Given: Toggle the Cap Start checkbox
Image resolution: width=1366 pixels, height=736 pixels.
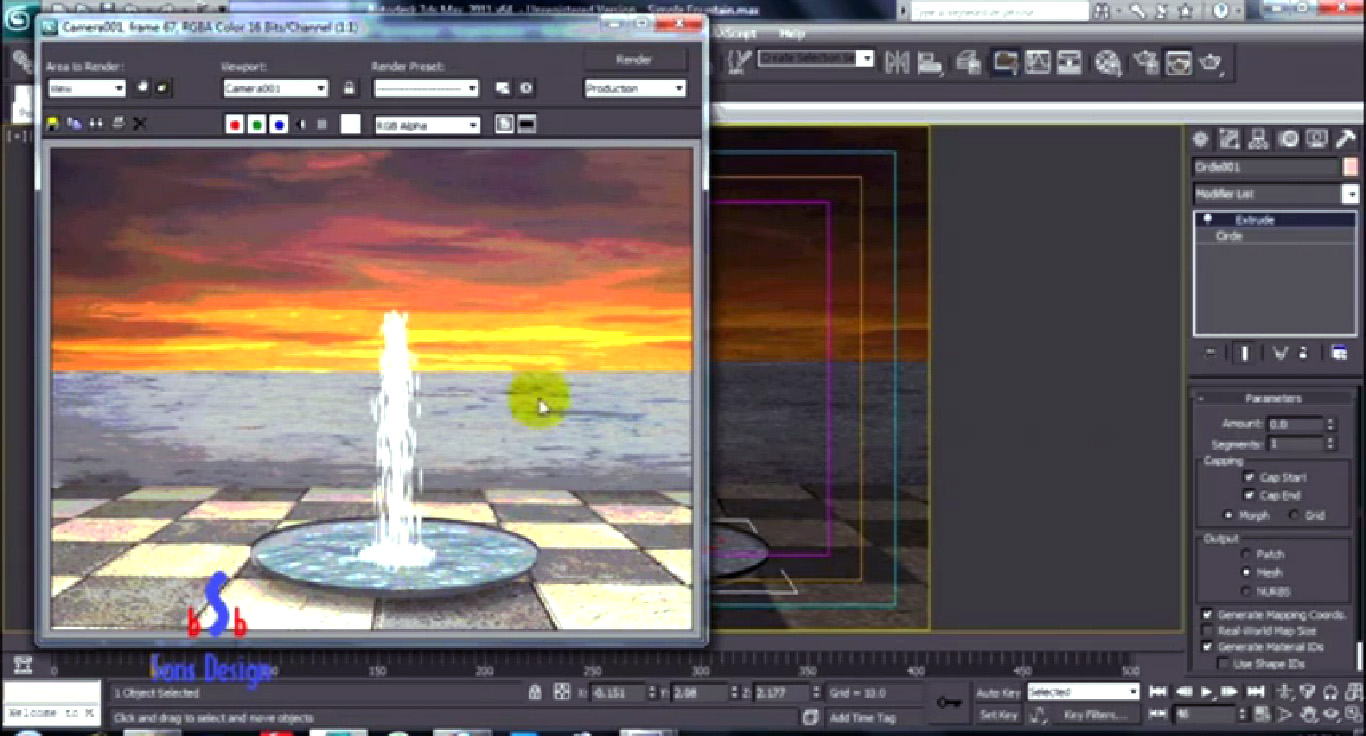Looking at the screenshot, I should pos(1249,478).
